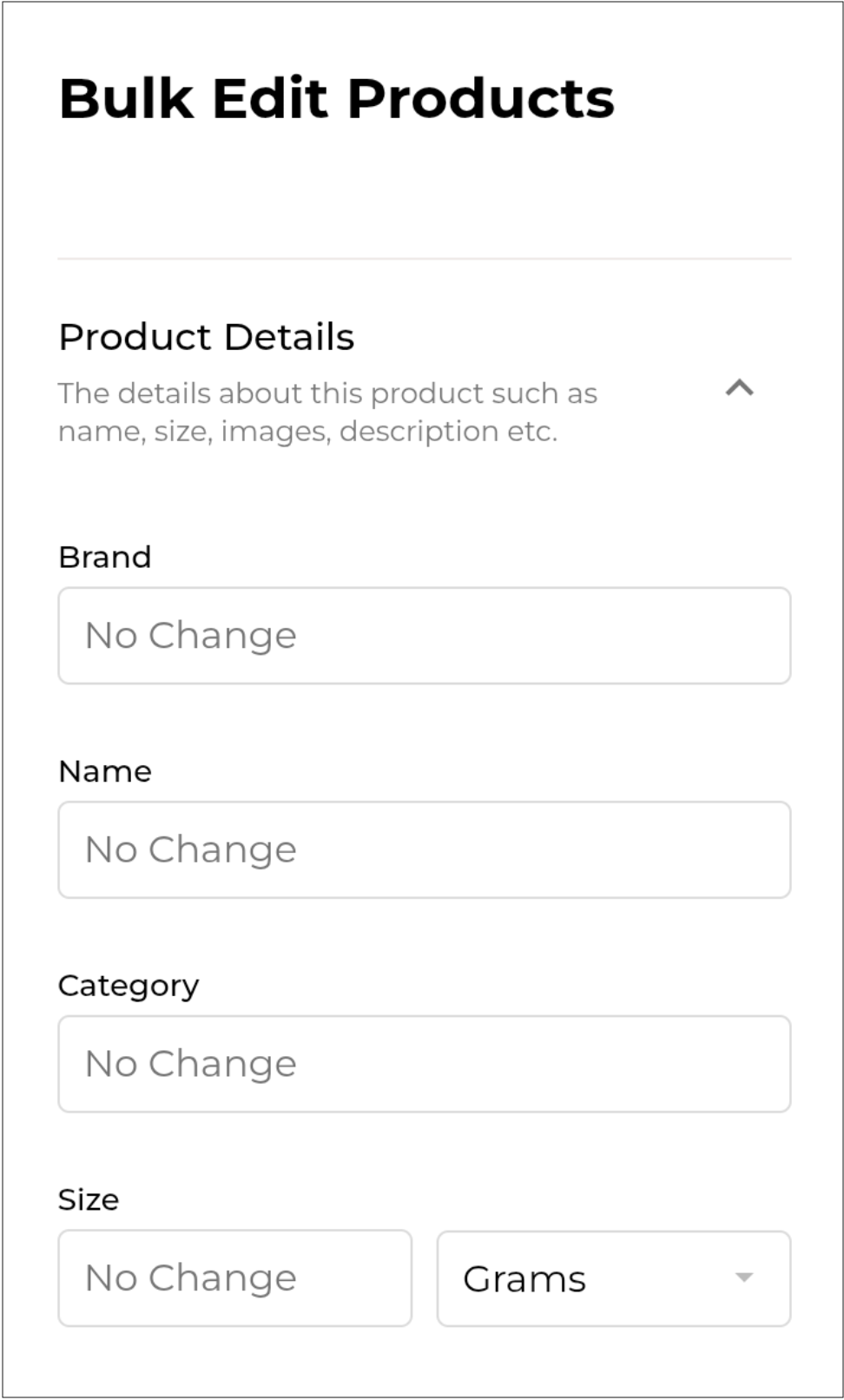The image size is (844, 1400).
Task: Collapse the Product Details section chevron
Action: pos(739,388)
